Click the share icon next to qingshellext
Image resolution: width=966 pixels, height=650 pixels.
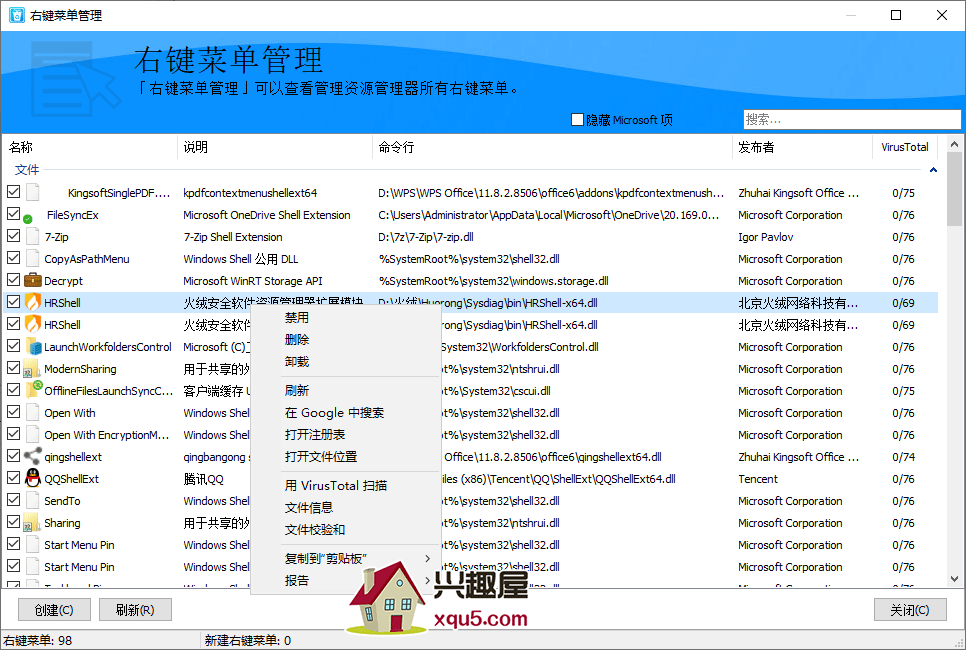tap(33, 457)
